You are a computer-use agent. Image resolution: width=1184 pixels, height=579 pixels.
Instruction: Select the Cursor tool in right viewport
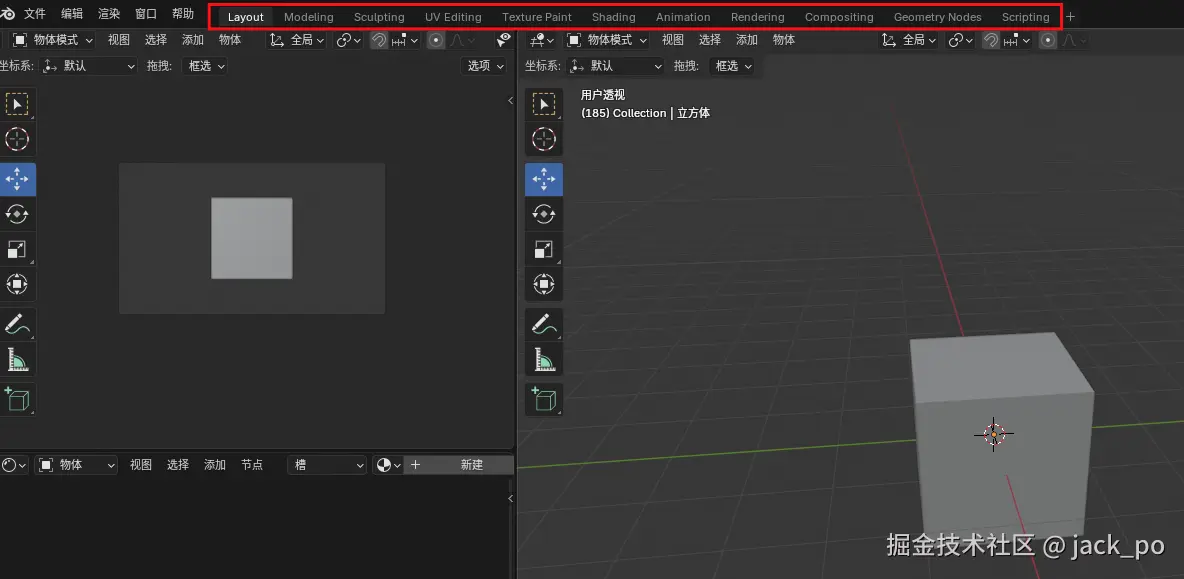pos(544,140)
